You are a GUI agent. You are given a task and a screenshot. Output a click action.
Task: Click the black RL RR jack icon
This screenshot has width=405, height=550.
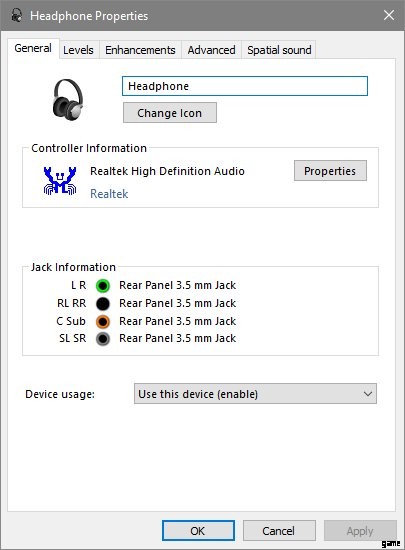click(103, 304)
